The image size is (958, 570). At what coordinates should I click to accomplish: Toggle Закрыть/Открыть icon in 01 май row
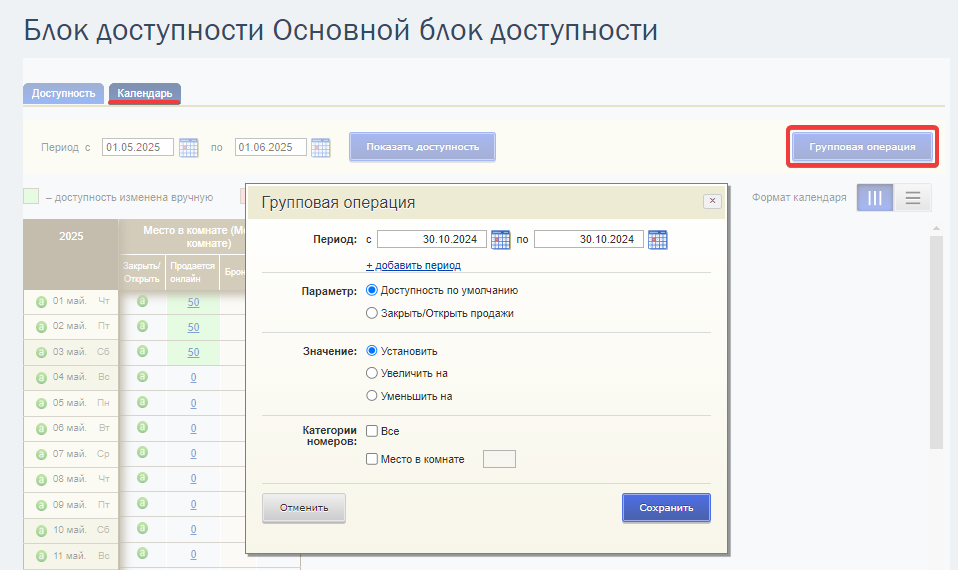pyautogui.click(x=142, y=301)
